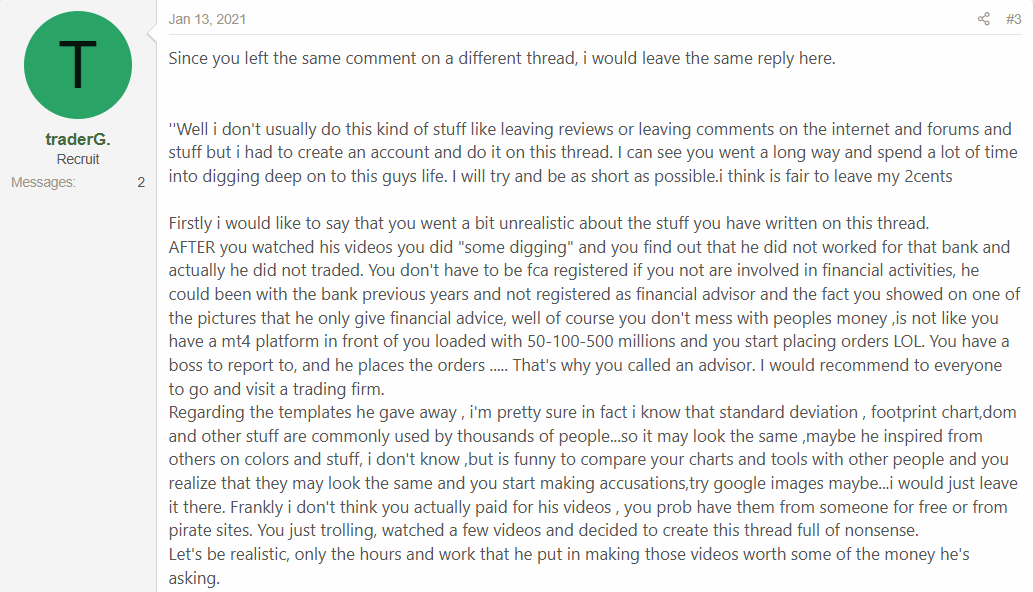
Task: Open traderG.'s profile via username
Action: click(78, 140)
